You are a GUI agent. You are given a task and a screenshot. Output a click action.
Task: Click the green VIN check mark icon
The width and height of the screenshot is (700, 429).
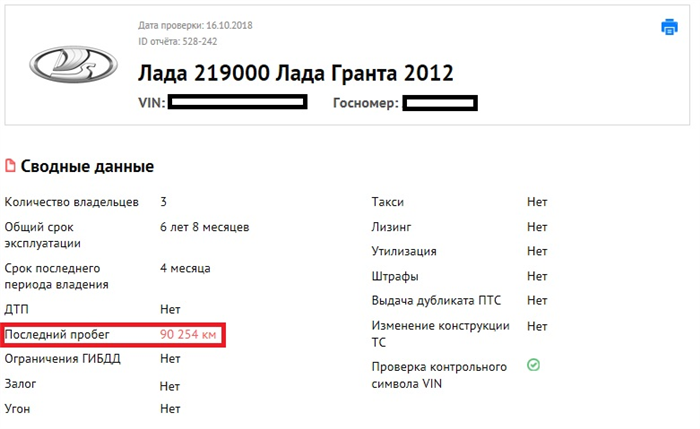(533, 365)
